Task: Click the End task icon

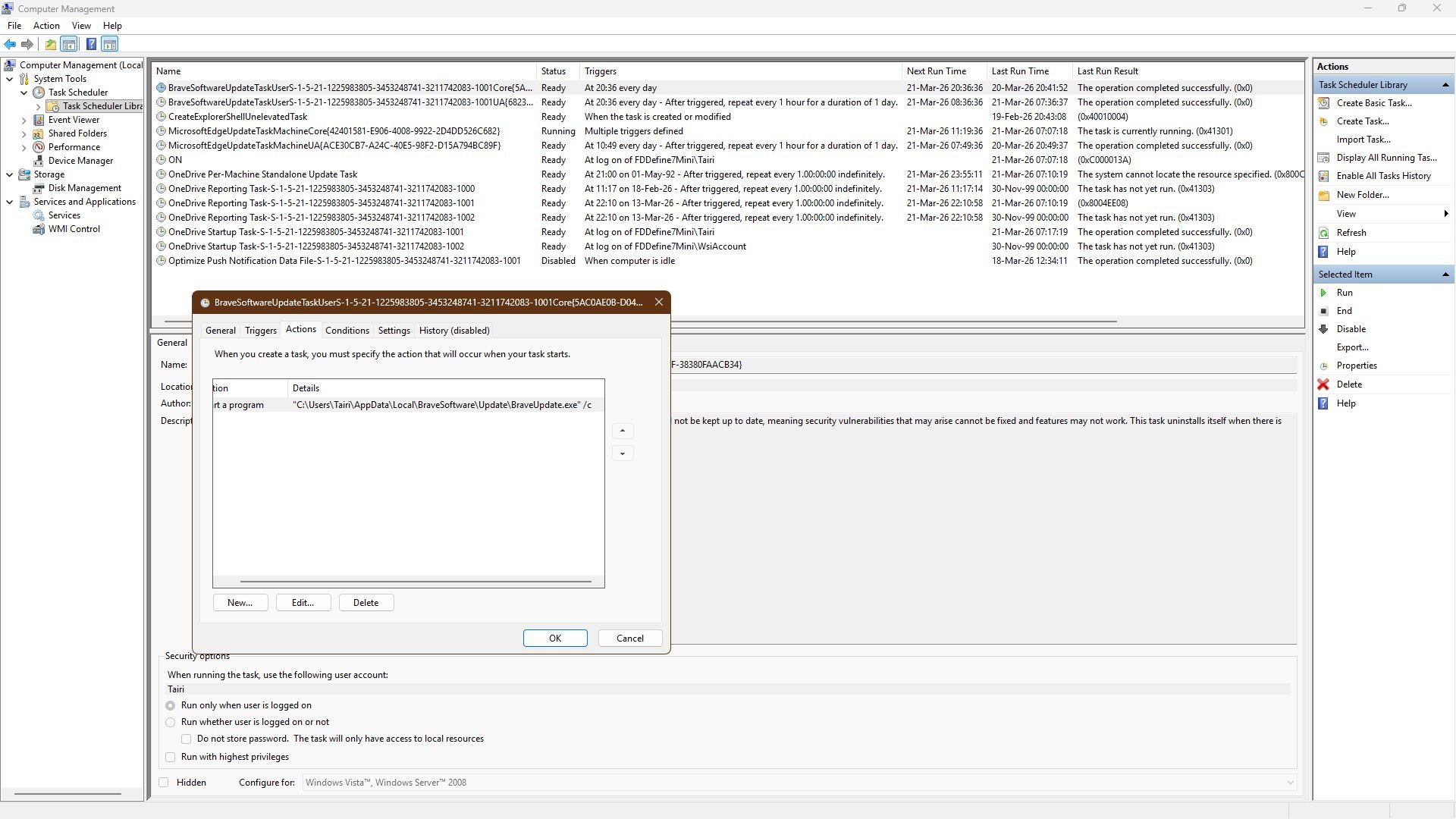Action: (1323, 311)
